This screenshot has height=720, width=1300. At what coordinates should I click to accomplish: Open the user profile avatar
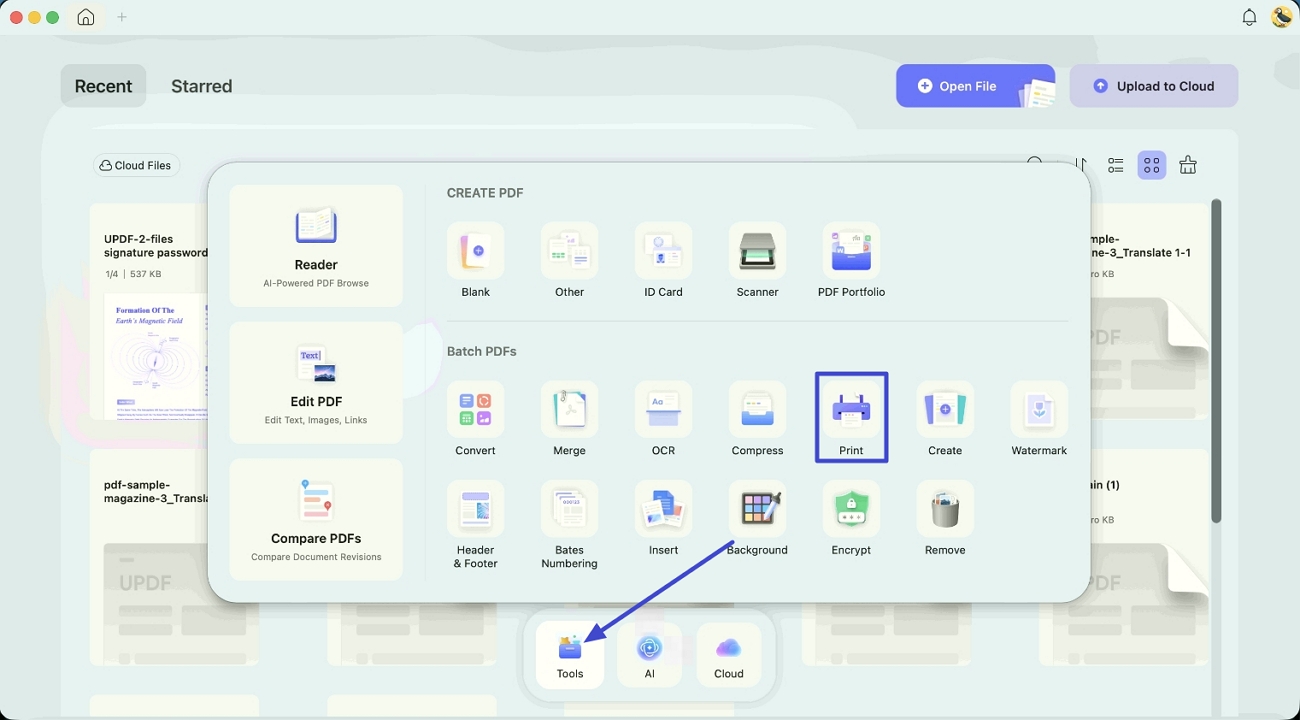[x=1281, y=17]
